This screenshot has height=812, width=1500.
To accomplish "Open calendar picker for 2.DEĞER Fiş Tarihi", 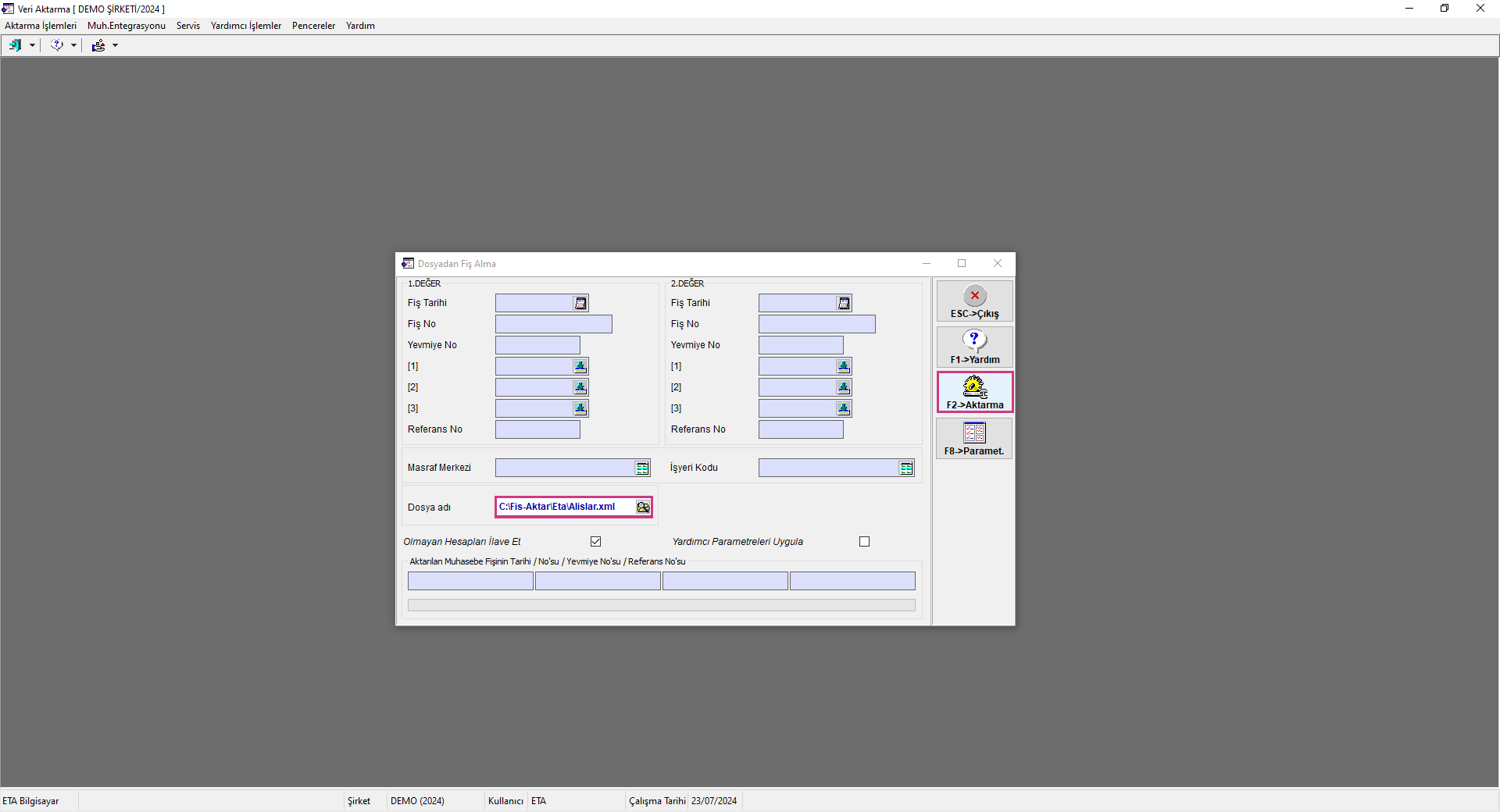I will tap(844, 303).
